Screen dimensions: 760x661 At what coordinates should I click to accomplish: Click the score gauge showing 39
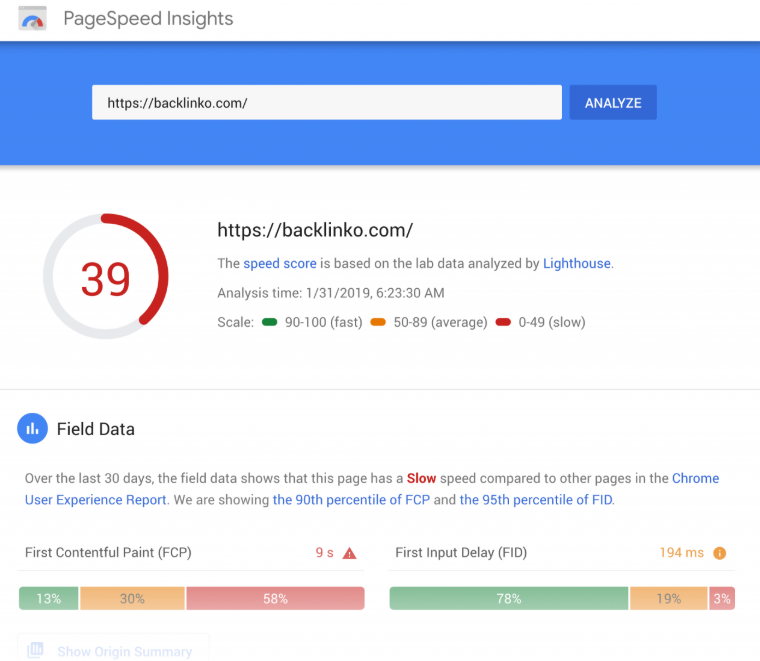point(106,276)
